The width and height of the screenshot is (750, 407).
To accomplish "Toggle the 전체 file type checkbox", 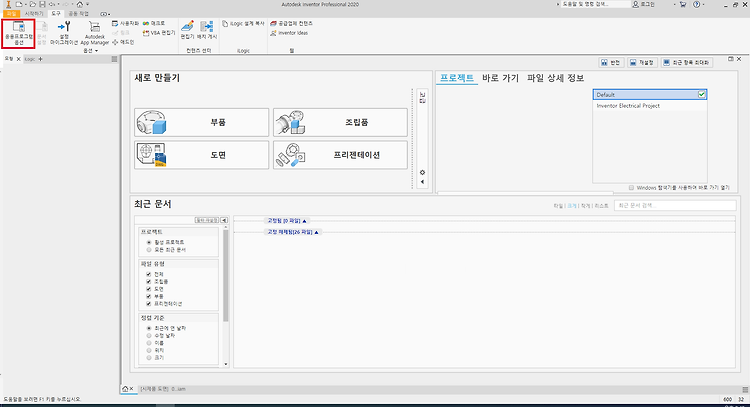I will pyautogui.click(x=149, y=274).
